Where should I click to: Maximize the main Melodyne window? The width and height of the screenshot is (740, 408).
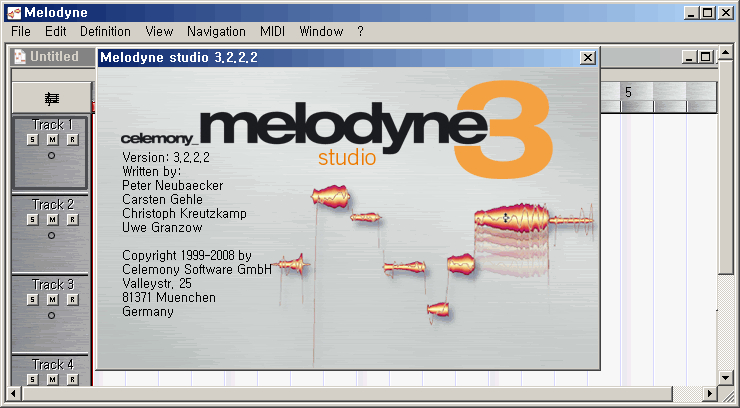[708, 13]
